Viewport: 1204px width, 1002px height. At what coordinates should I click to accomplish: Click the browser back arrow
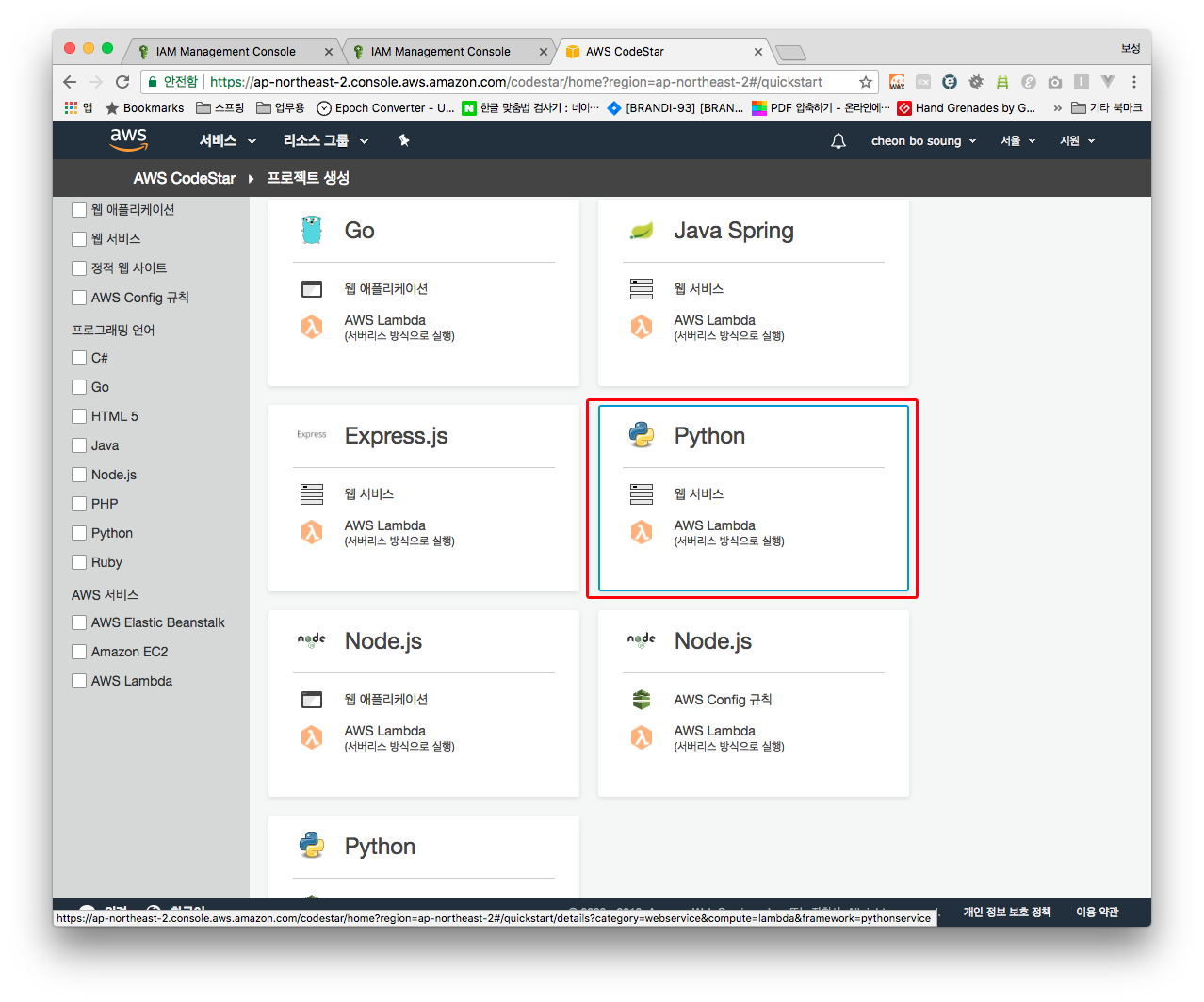(70, 82)
